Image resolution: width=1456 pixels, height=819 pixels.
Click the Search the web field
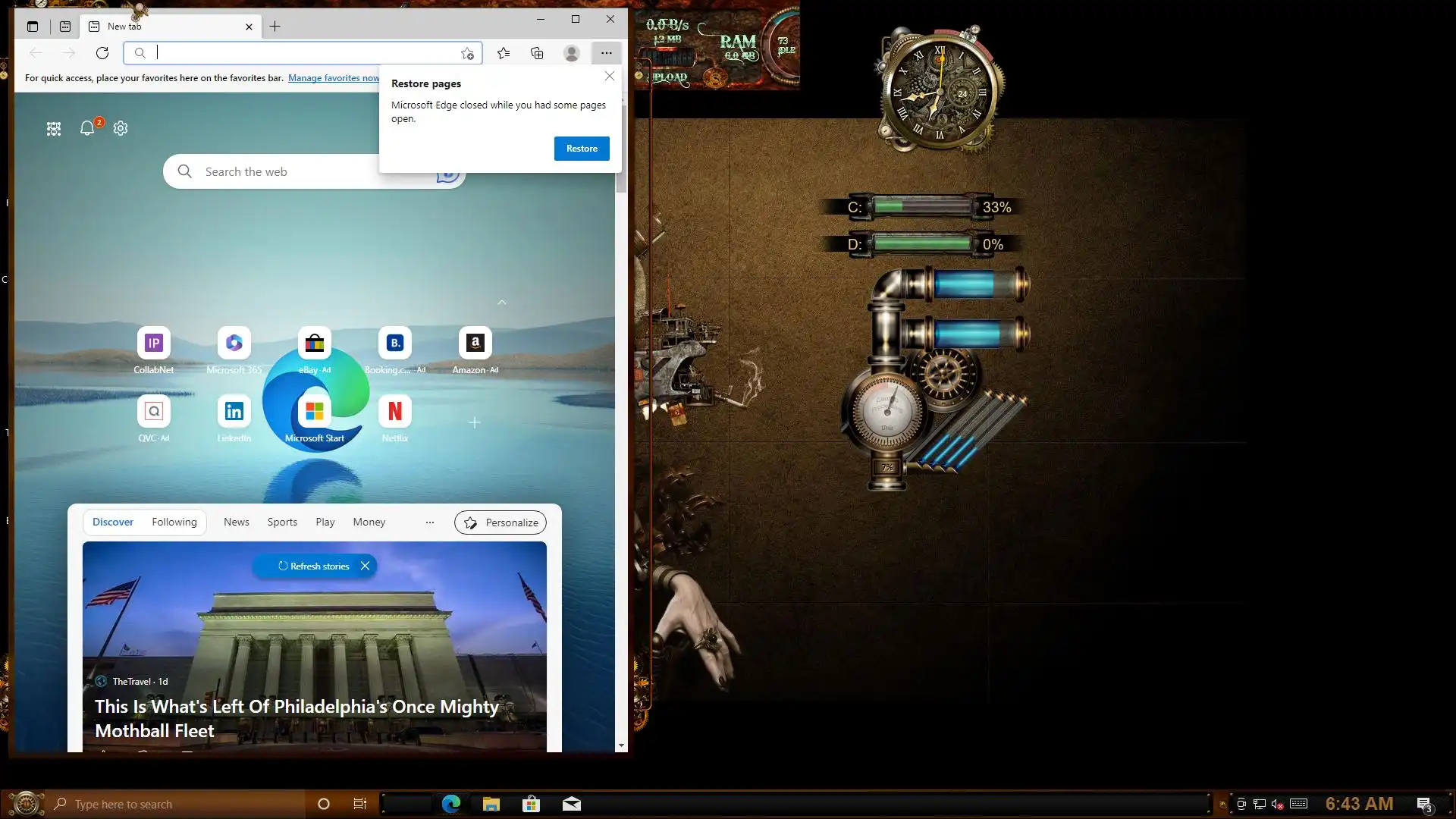[288, 172]
